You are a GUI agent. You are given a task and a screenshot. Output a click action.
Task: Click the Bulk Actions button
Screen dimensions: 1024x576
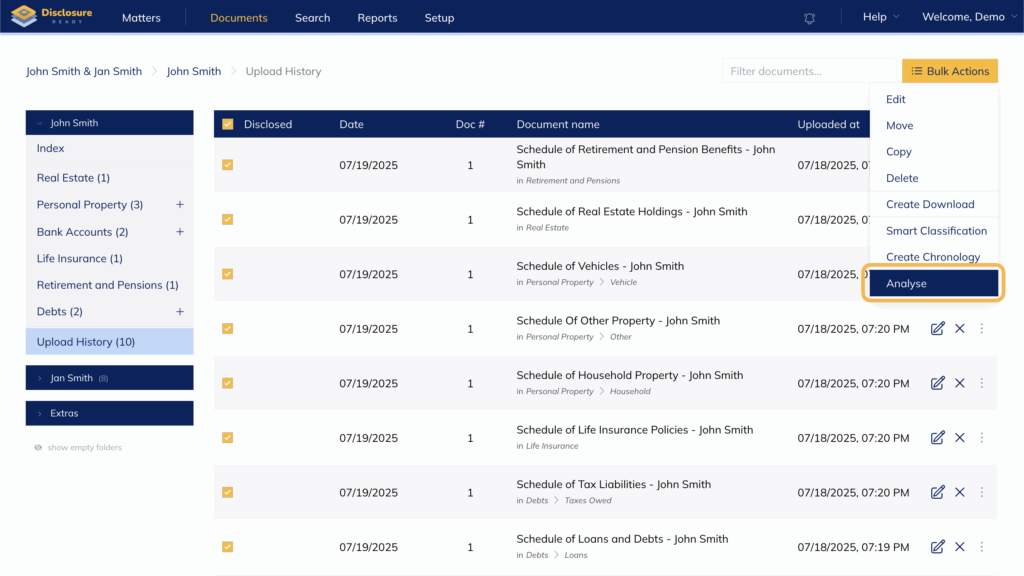click(949, 71)
